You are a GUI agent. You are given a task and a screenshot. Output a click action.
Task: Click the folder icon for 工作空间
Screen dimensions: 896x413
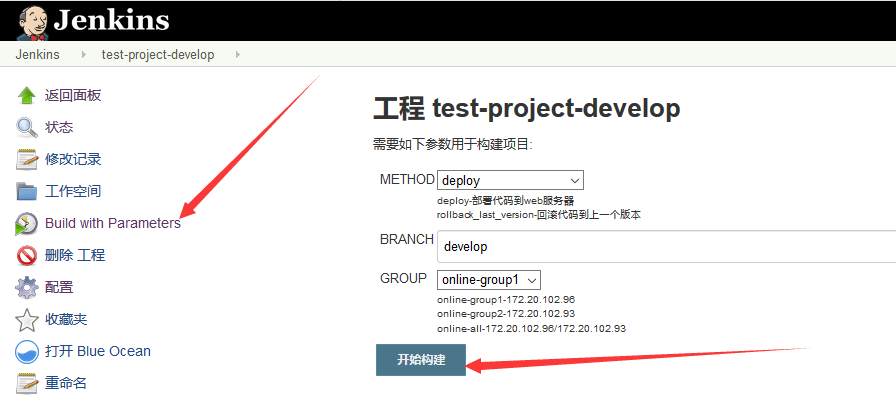tap(27, 192)
